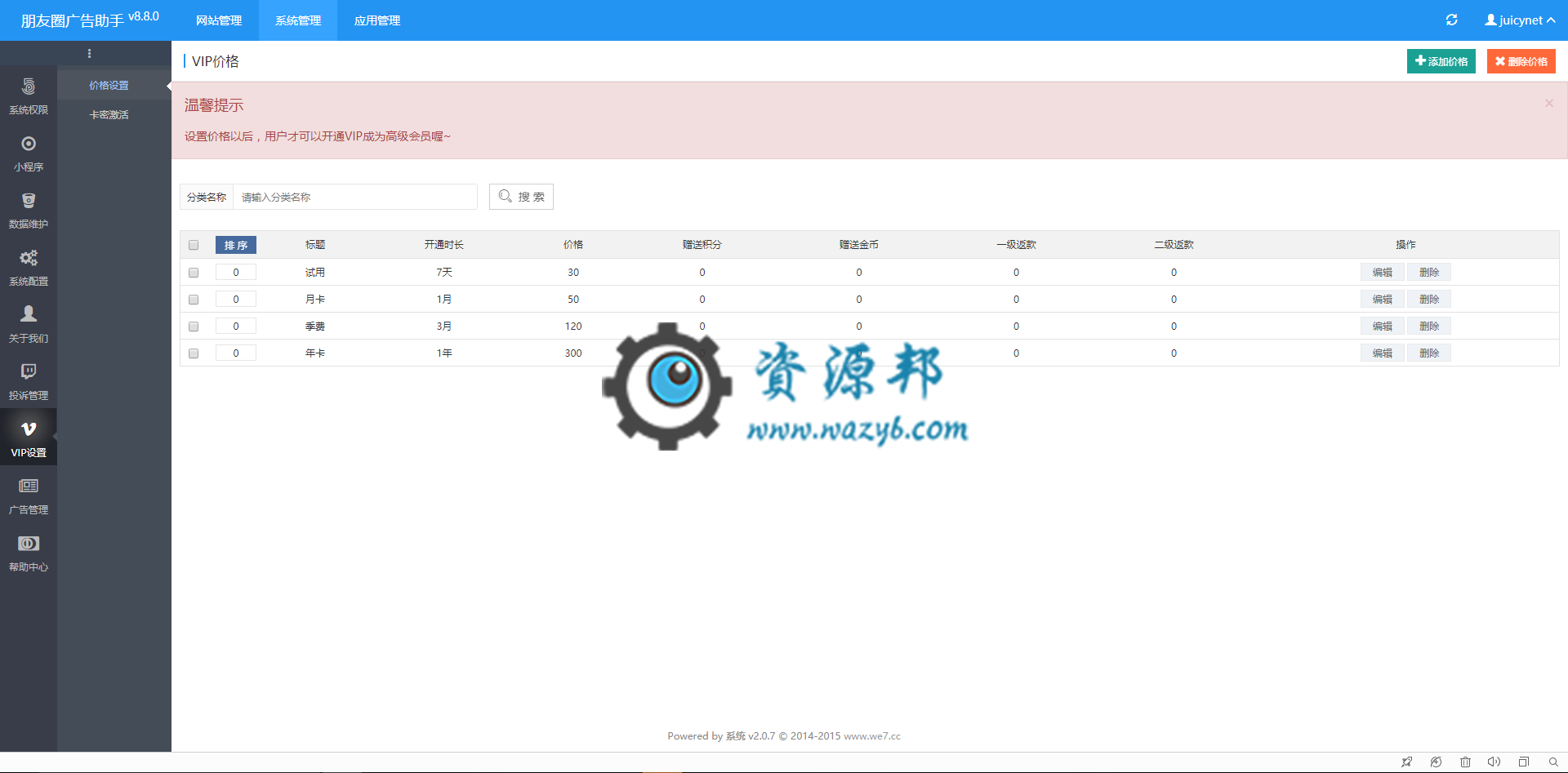Screen dimensions: 1568x773
Task: Click the 一级返款 column header
Action: [x=1016, y=245]
